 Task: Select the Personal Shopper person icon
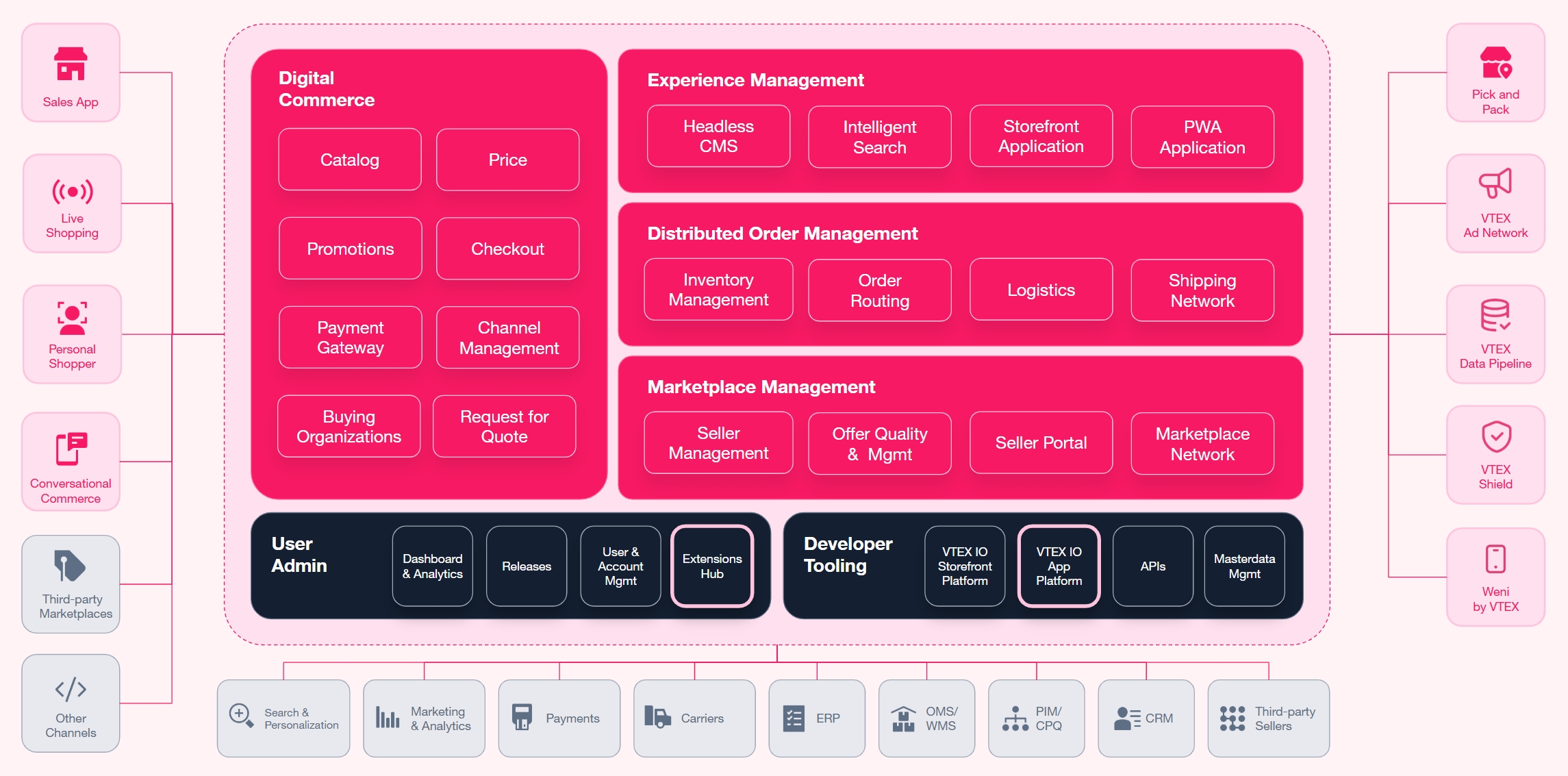click(72, 318)
